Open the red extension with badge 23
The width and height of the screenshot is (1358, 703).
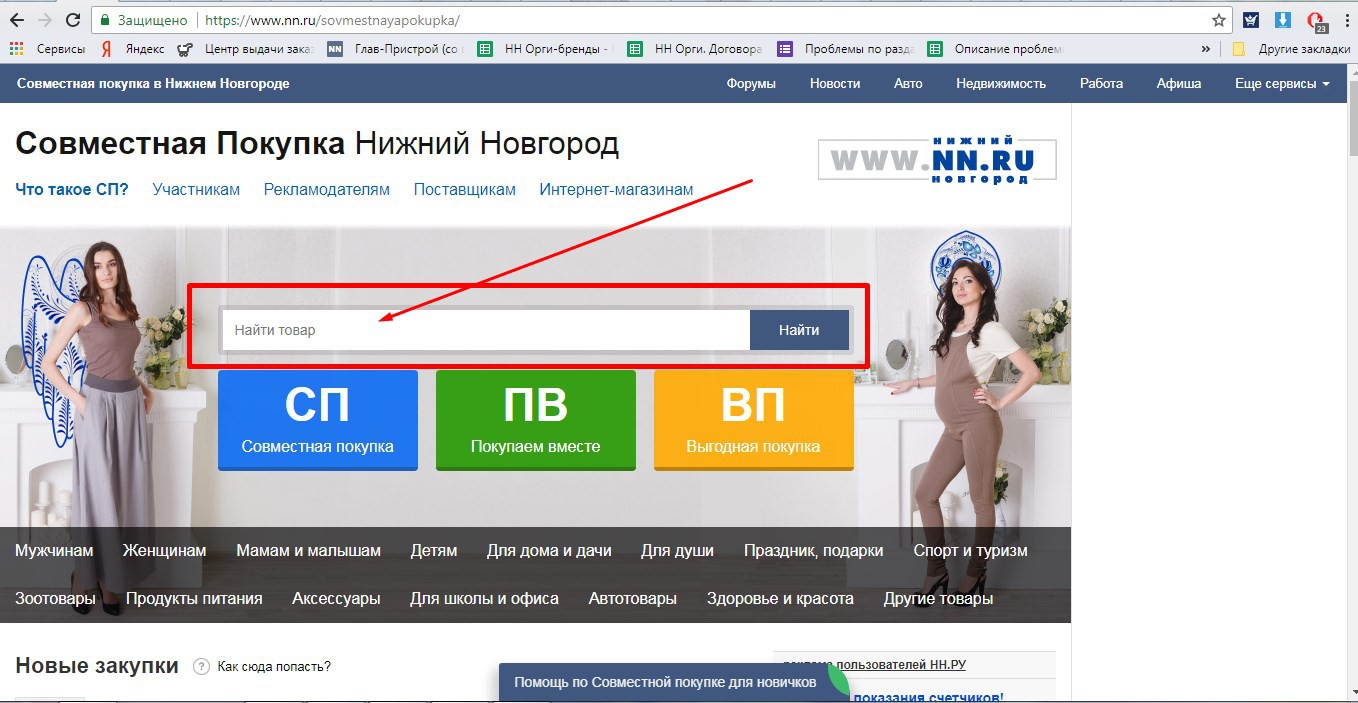pos(1313,19)
